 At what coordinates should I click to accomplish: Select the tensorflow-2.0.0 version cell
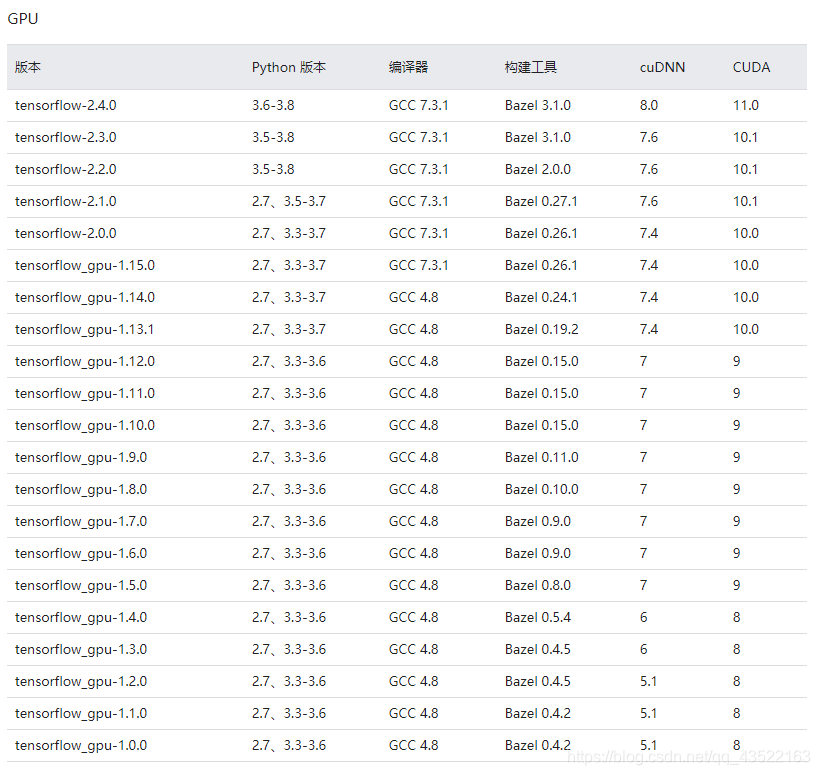click(65, 233)
